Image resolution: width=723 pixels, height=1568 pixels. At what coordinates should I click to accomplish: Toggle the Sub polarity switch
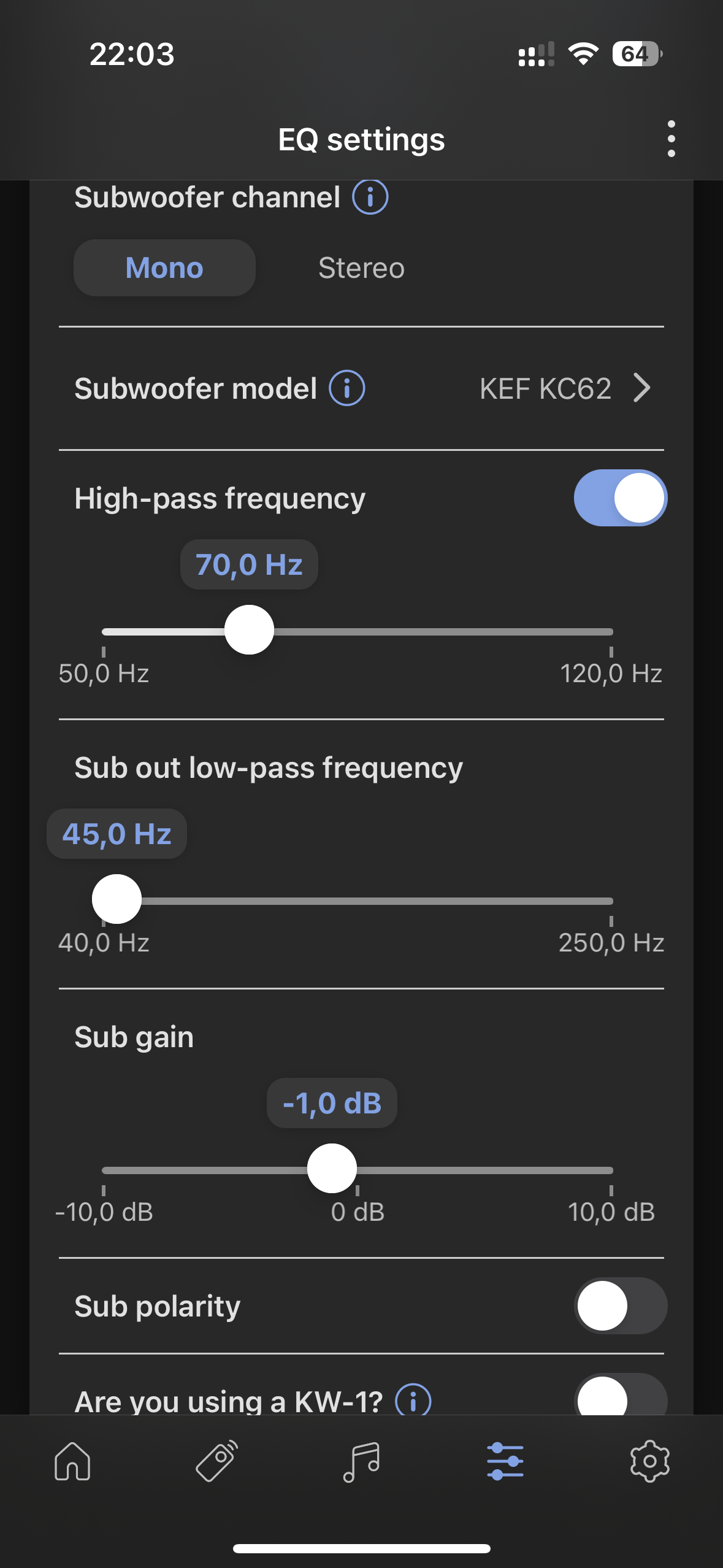pyautogui.click(x=621, y=1305)
